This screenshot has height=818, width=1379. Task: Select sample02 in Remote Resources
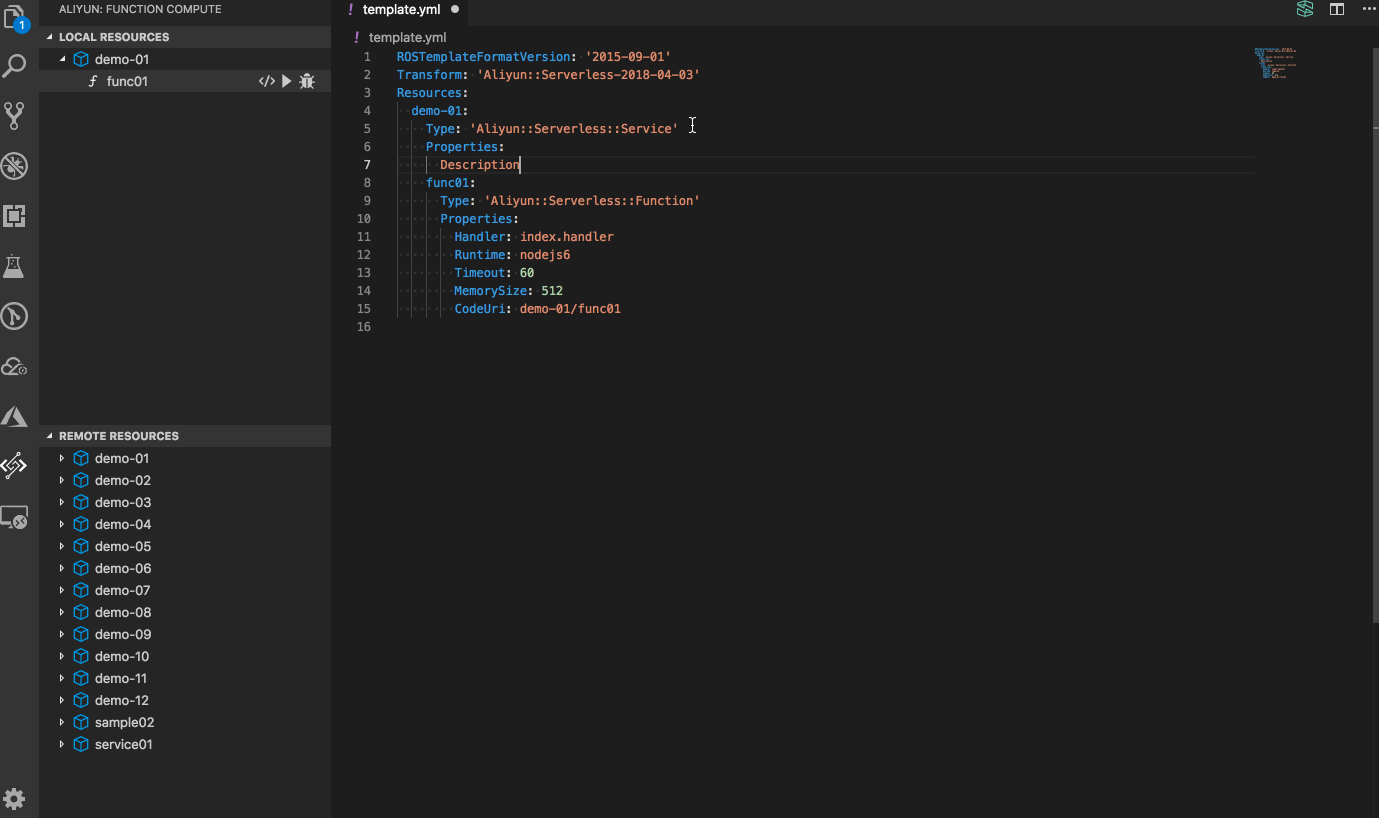click(124, 722)
